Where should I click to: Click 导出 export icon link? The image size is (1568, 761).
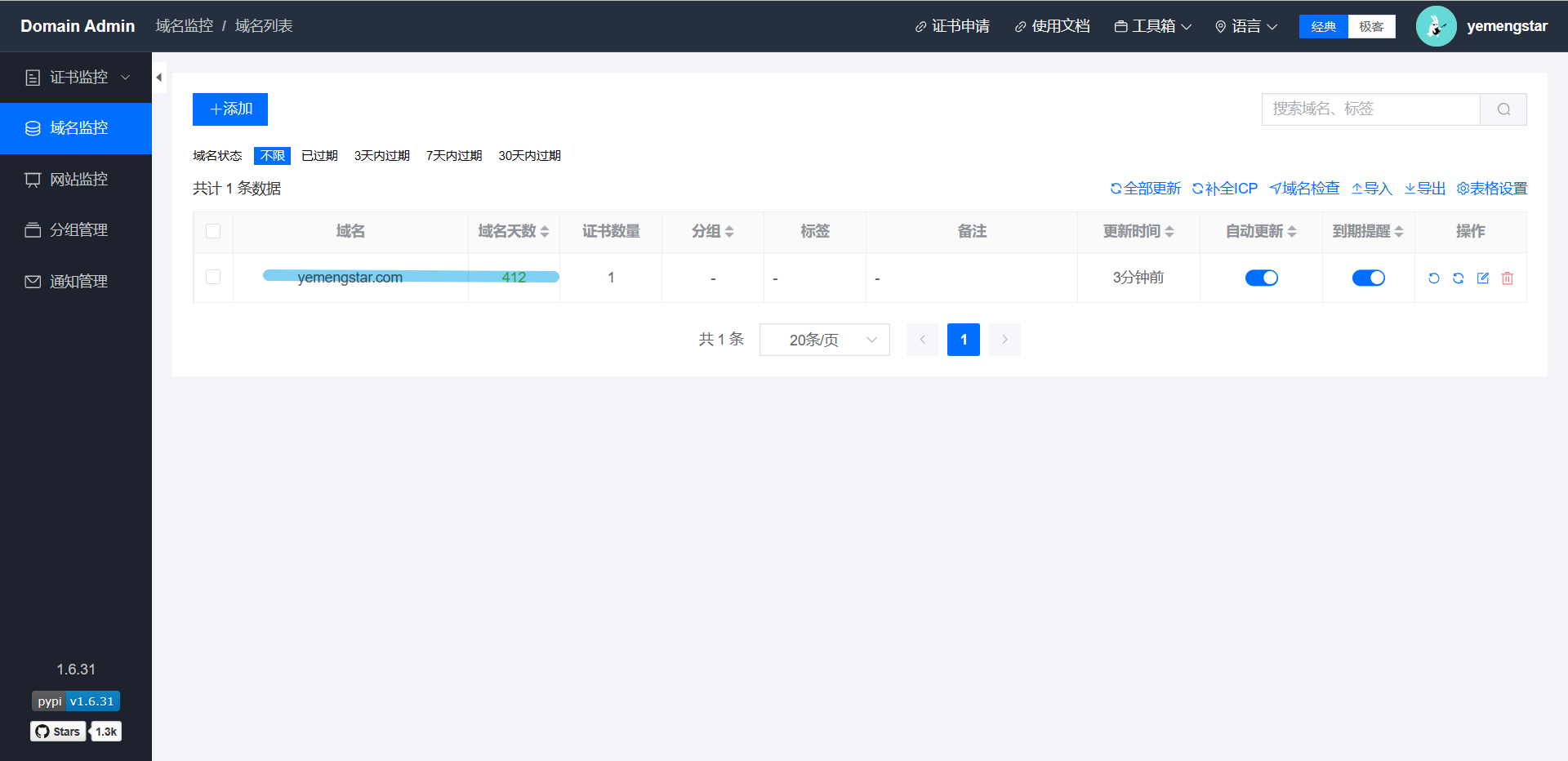(x=1425, y=189)
